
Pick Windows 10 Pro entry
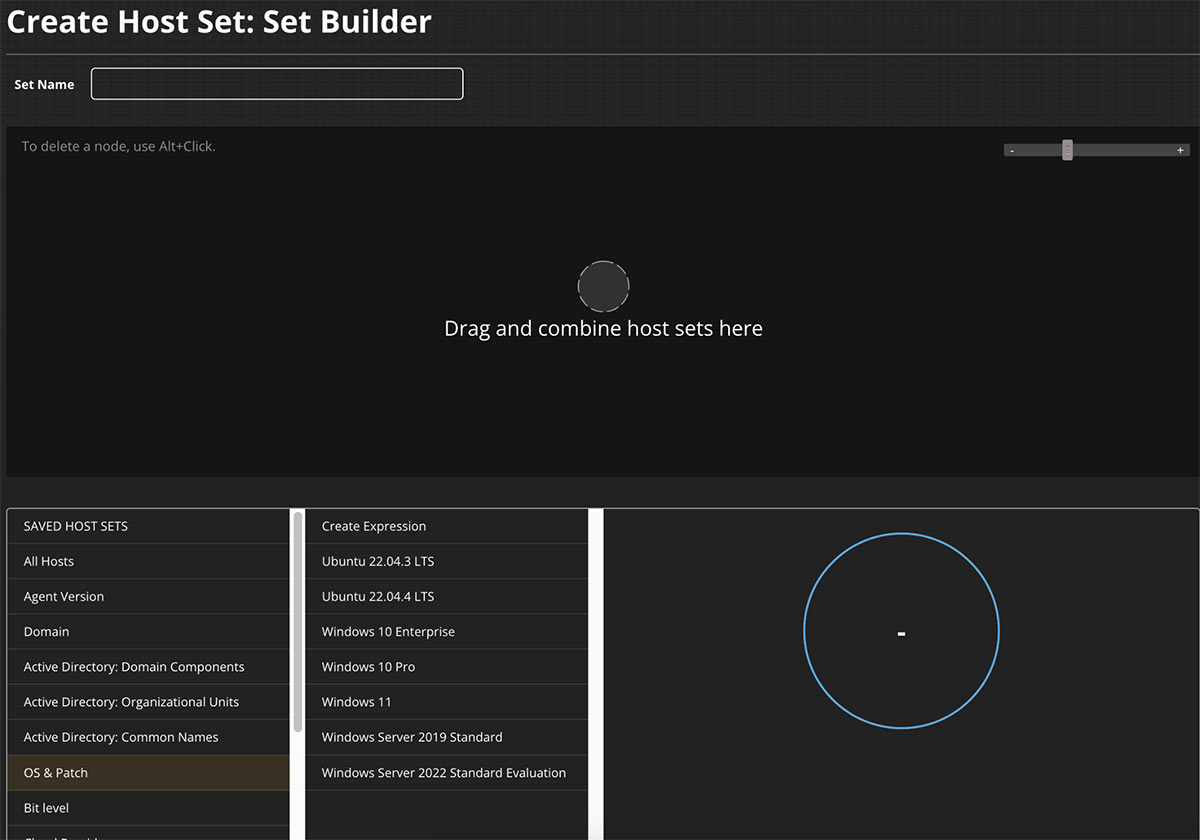447,667
